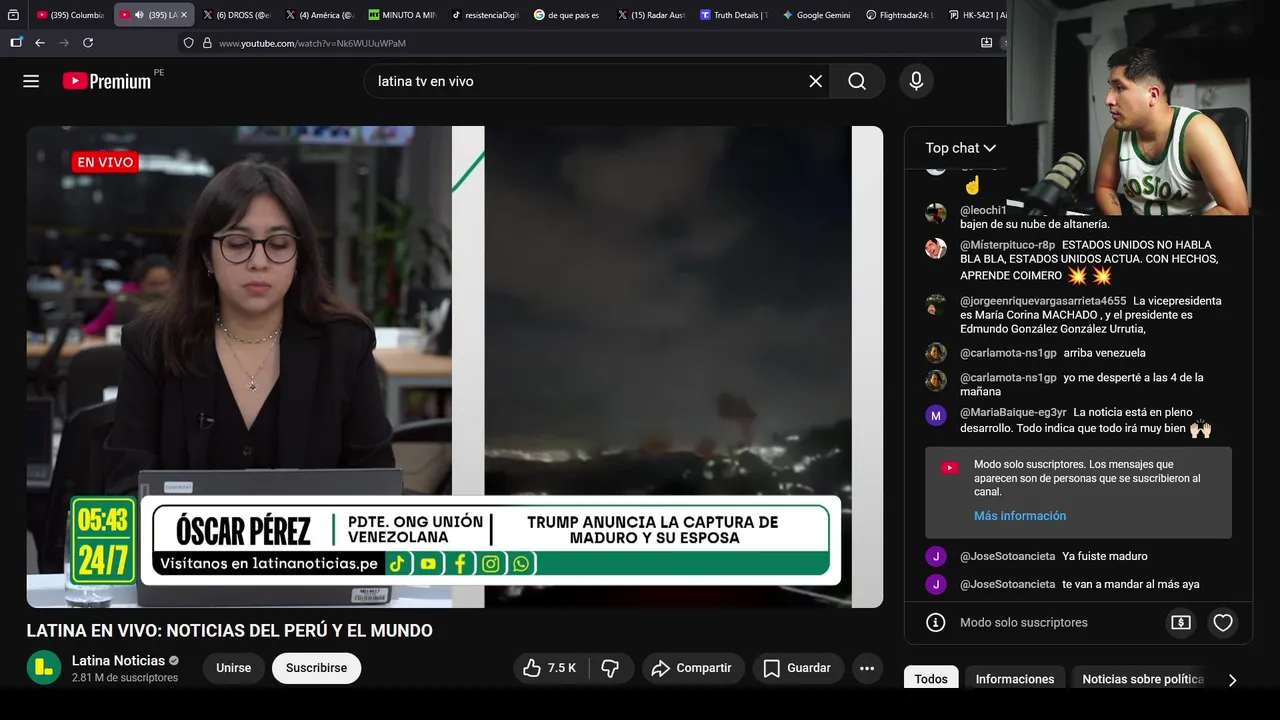Image resolution: width=1280 pixels, height=720 pixels.
Task: Go forward with browser arrow
Action: pos(64,43)
